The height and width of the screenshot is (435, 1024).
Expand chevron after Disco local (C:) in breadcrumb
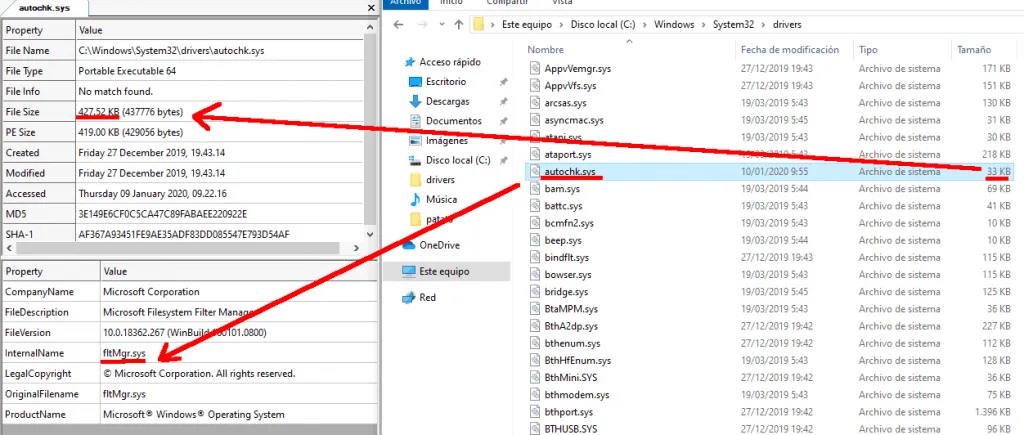(643, 25)
